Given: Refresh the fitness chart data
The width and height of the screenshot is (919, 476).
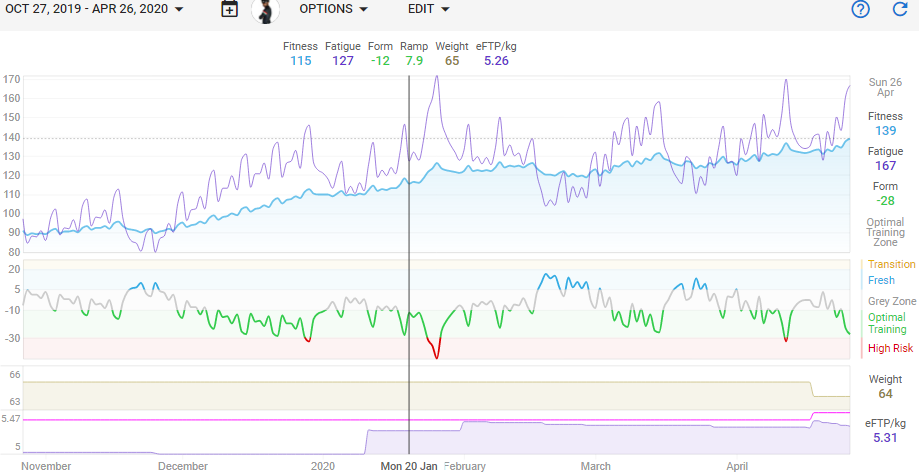Looking at the screenshot, I should (x=899, y=10).
